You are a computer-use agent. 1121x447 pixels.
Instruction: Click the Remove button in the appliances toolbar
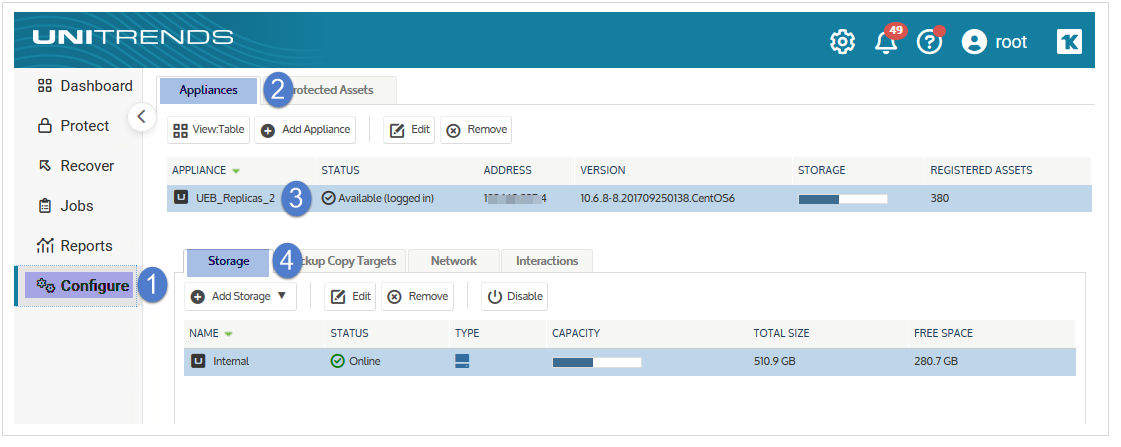(x=476, y=130)
